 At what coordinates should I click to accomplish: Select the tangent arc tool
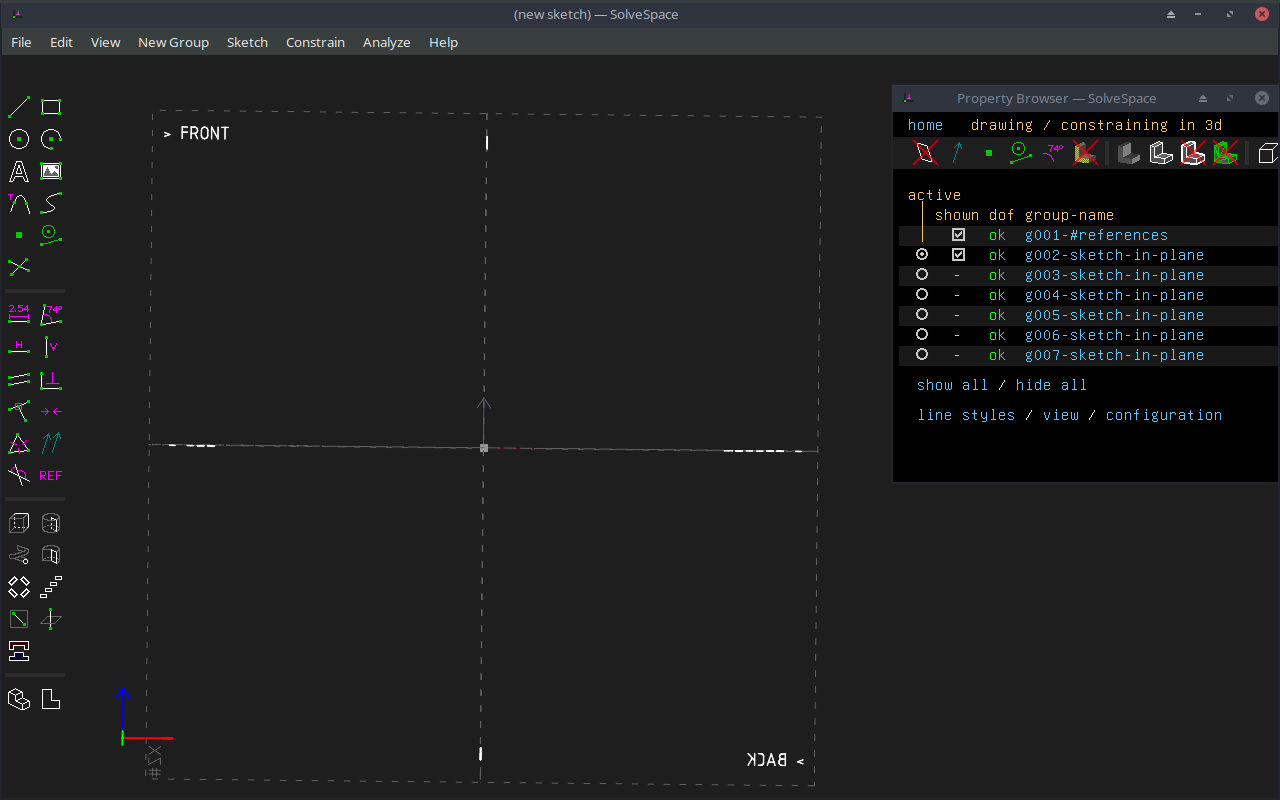[19, 203]
